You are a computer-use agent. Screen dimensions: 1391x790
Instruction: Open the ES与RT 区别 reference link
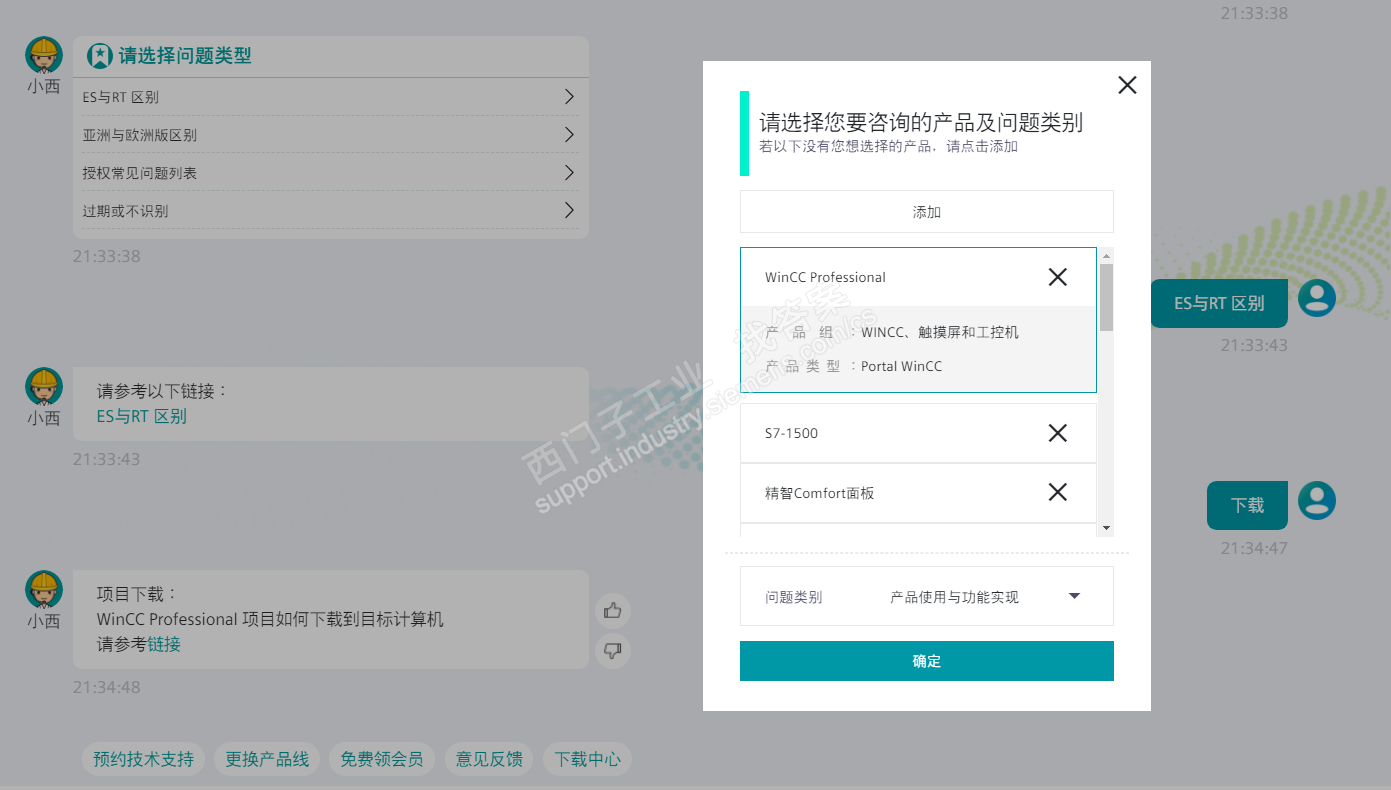click(x=142, y=417)
